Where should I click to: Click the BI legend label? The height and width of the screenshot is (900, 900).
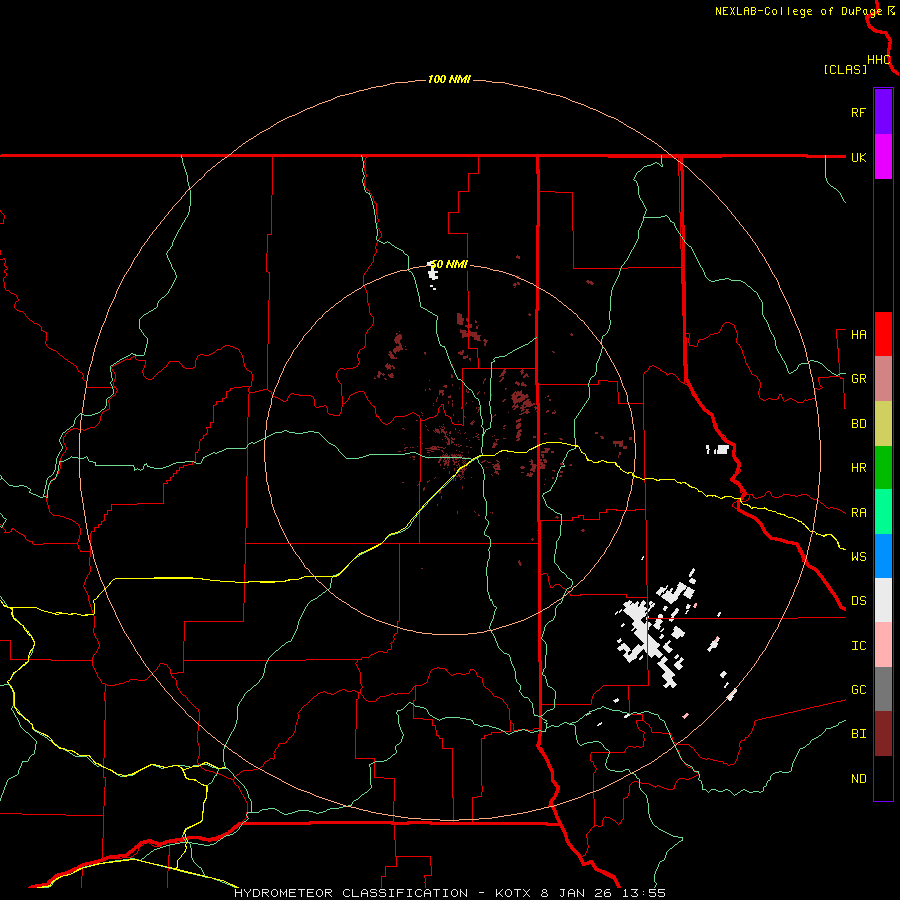tap(858, 734)
